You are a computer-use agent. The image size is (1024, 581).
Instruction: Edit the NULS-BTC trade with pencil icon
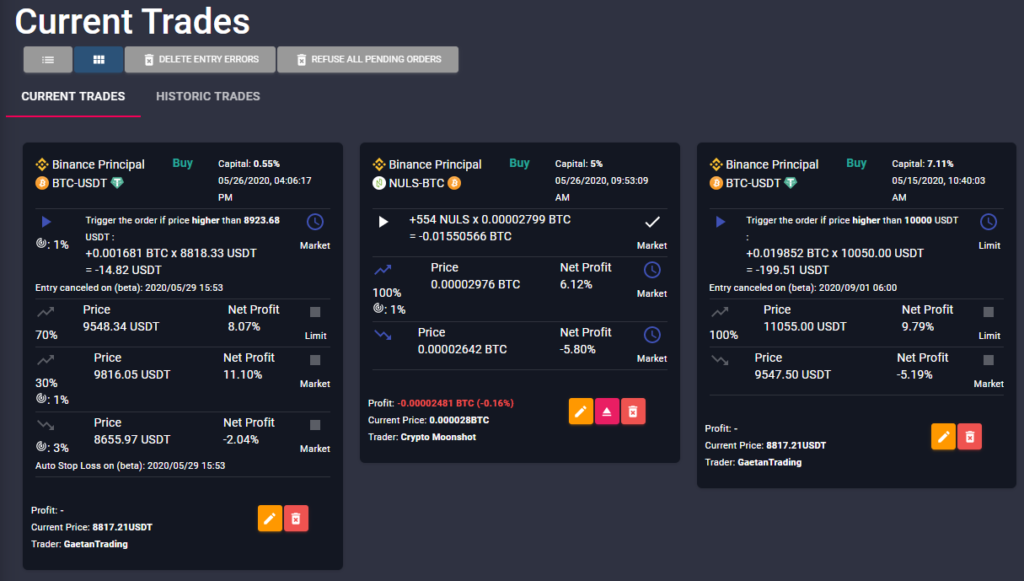click(x=581, y=411)
